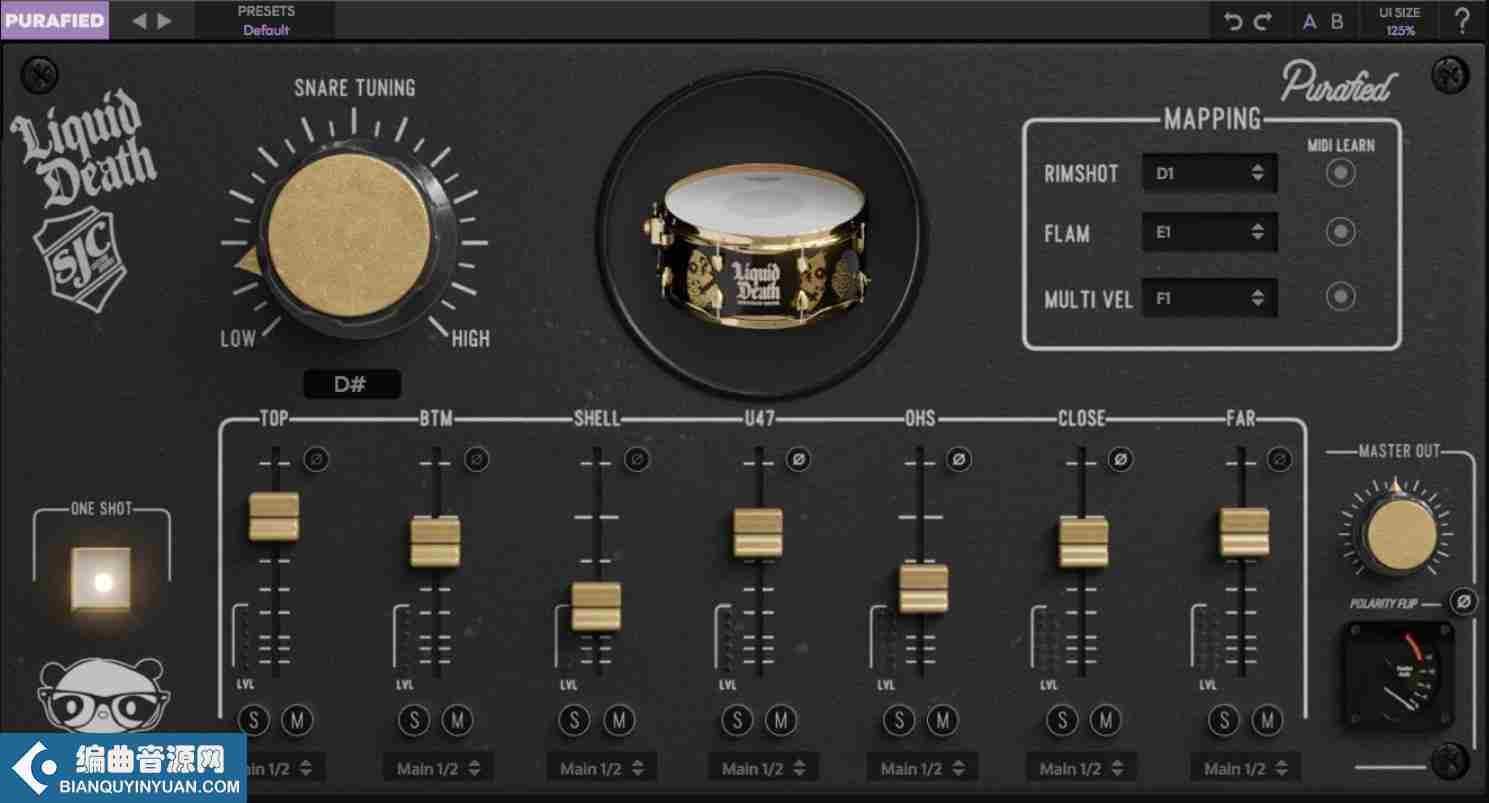Click the Purafied script logo
Viewport: 1489px width, 803px height.
point(1337,83)
